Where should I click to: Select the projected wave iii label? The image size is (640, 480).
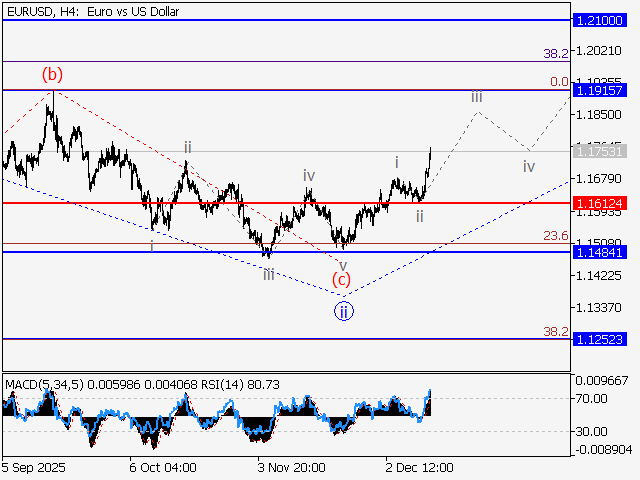tap(477, 96)
